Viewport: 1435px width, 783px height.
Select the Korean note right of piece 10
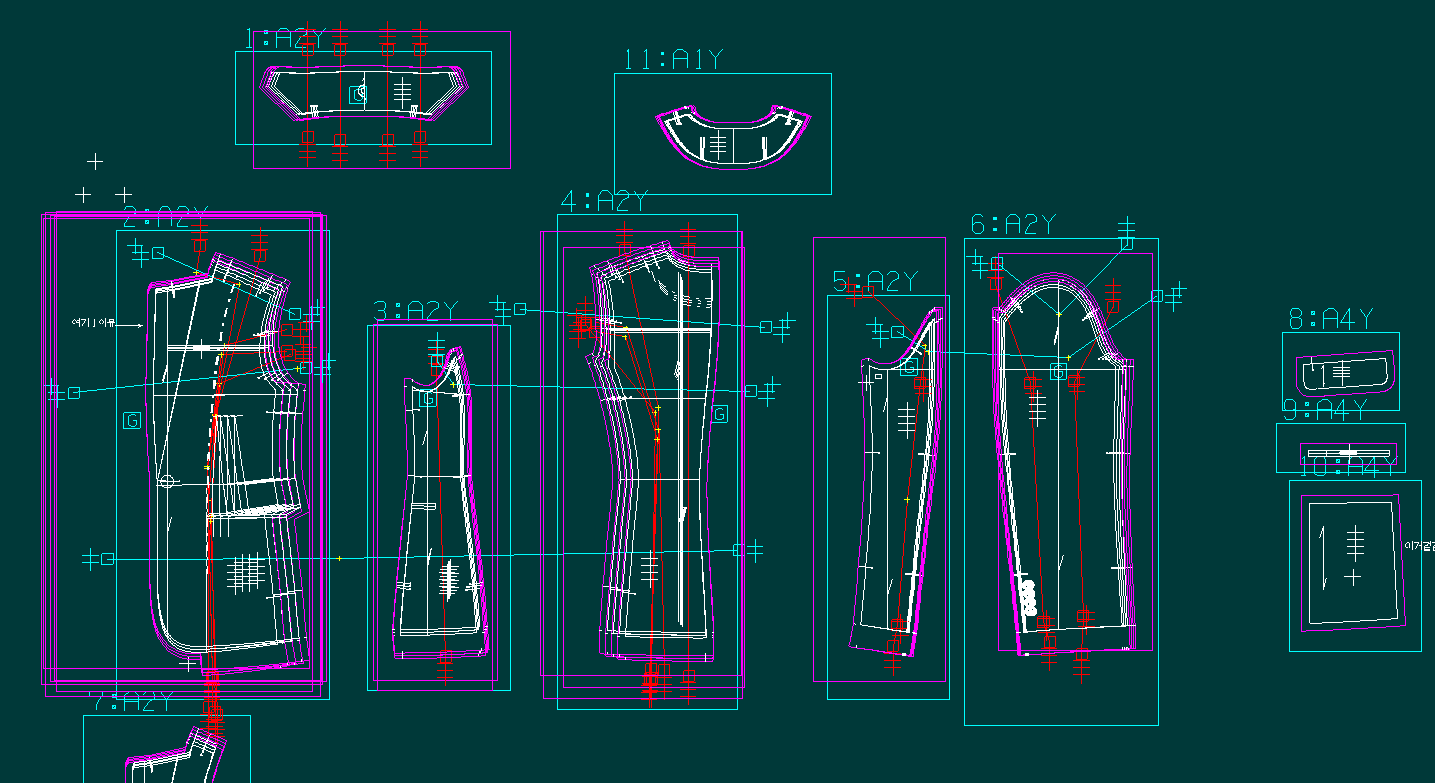(1419, 546)
